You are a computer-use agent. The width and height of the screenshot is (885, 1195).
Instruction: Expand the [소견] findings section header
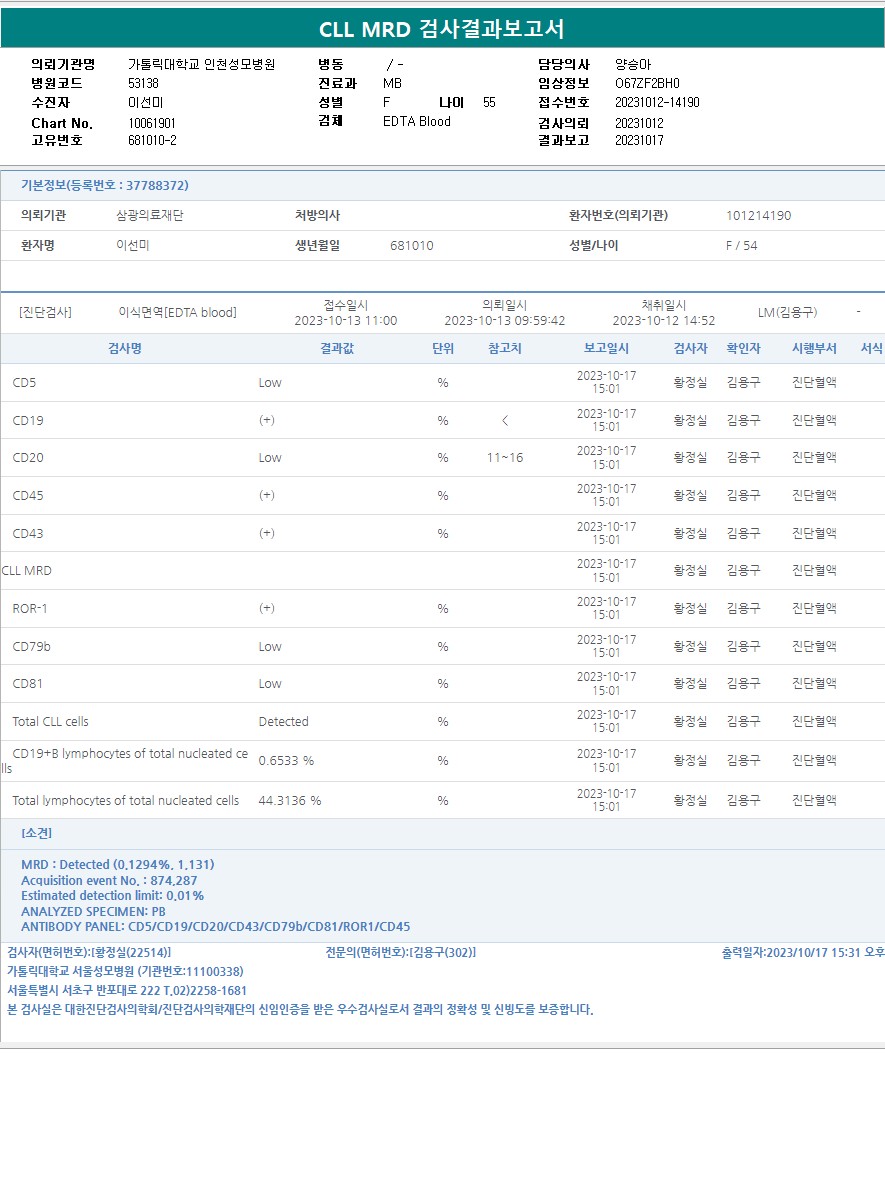pos(37,833)
